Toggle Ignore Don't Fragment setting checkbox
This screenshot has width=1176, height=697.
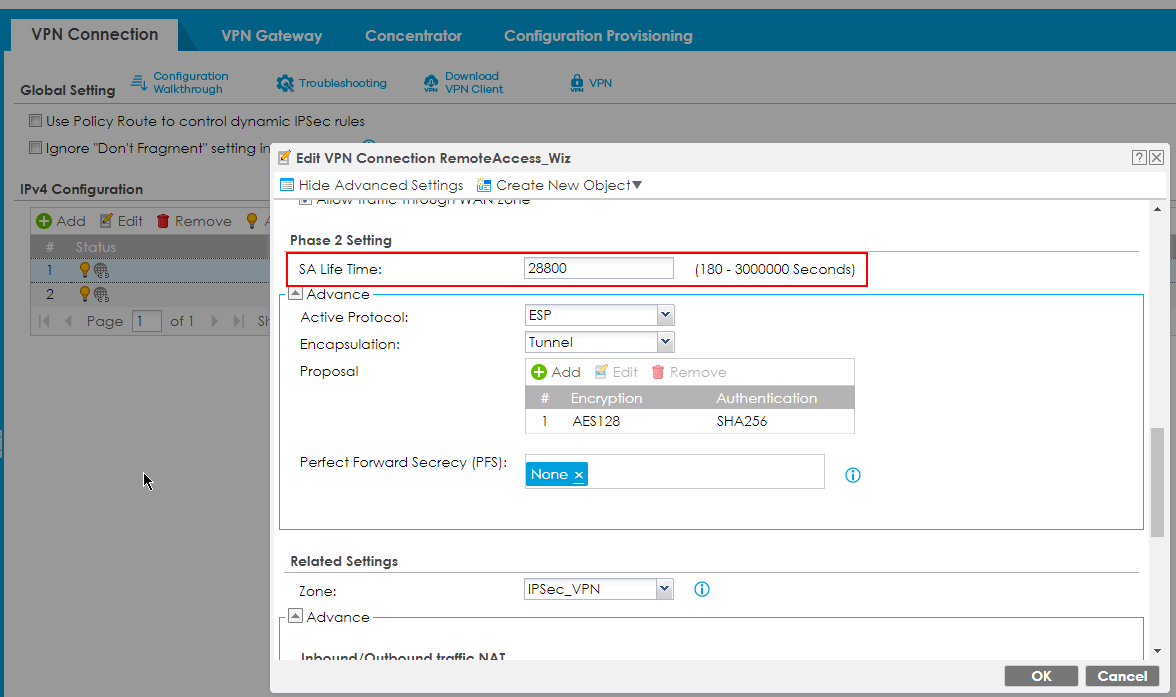(36, 148)
